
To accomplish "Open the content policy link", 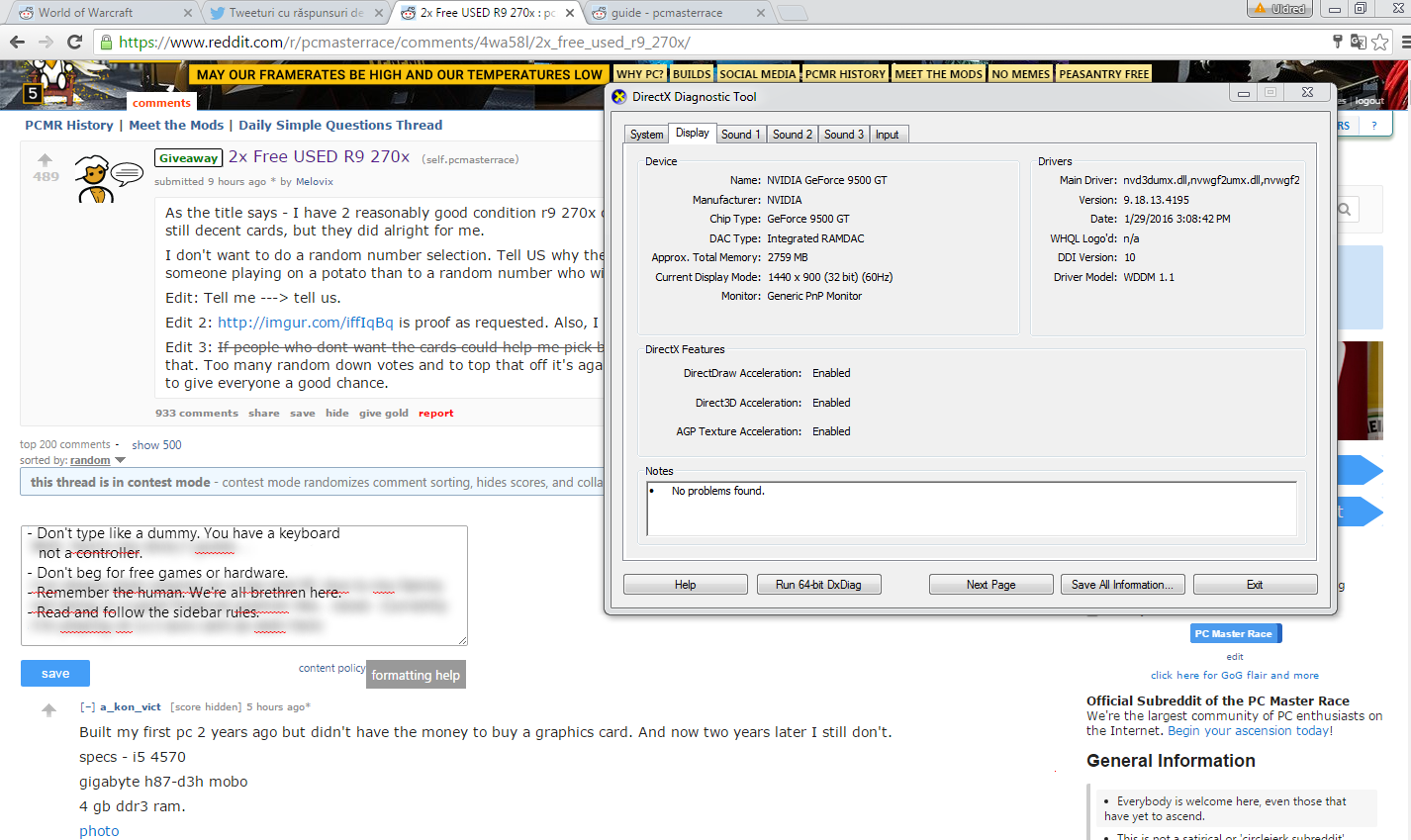I will [x=332, y=668].
